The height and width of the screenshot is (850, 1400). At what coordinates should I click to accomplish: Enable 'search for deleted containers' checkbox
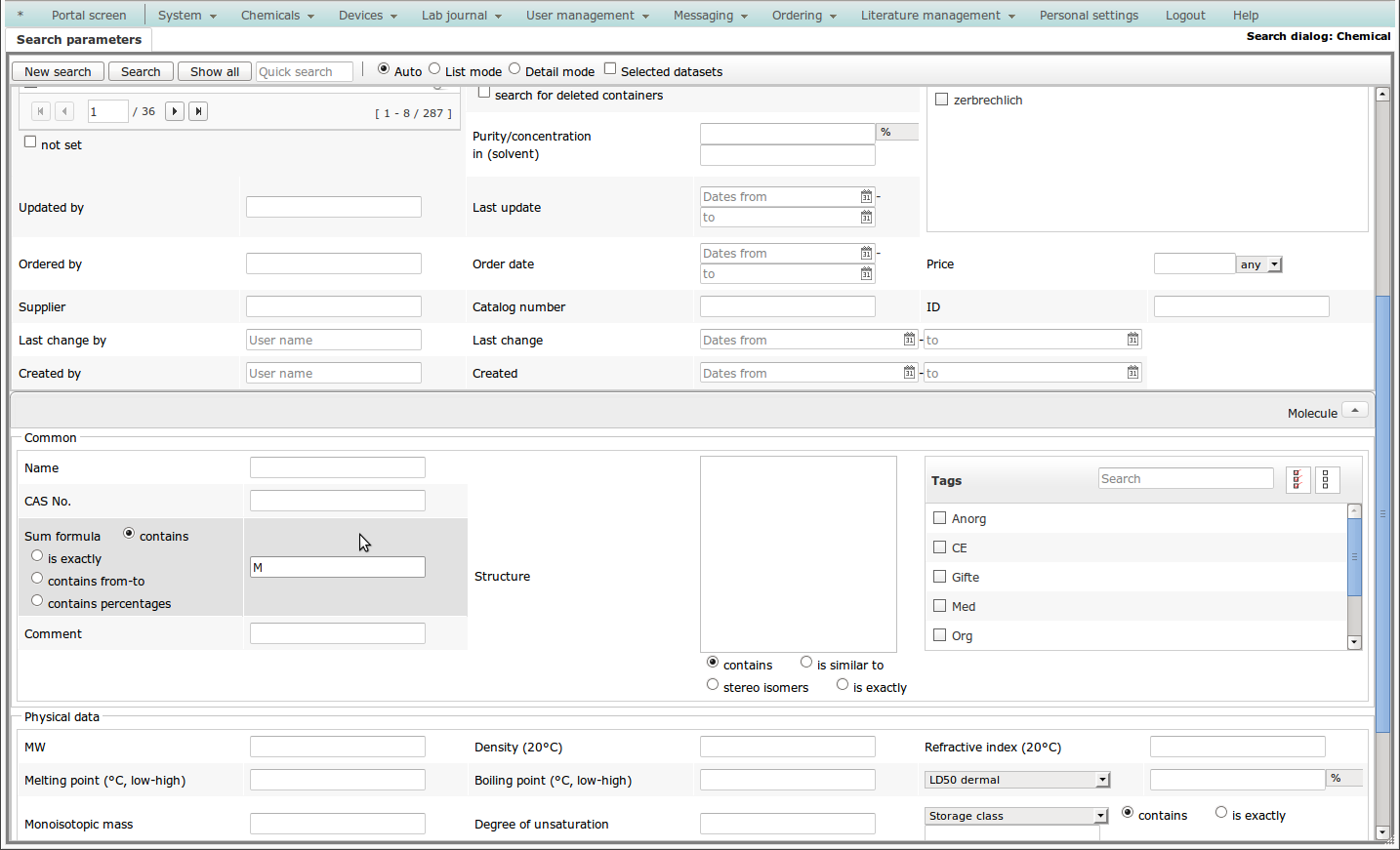484,93
